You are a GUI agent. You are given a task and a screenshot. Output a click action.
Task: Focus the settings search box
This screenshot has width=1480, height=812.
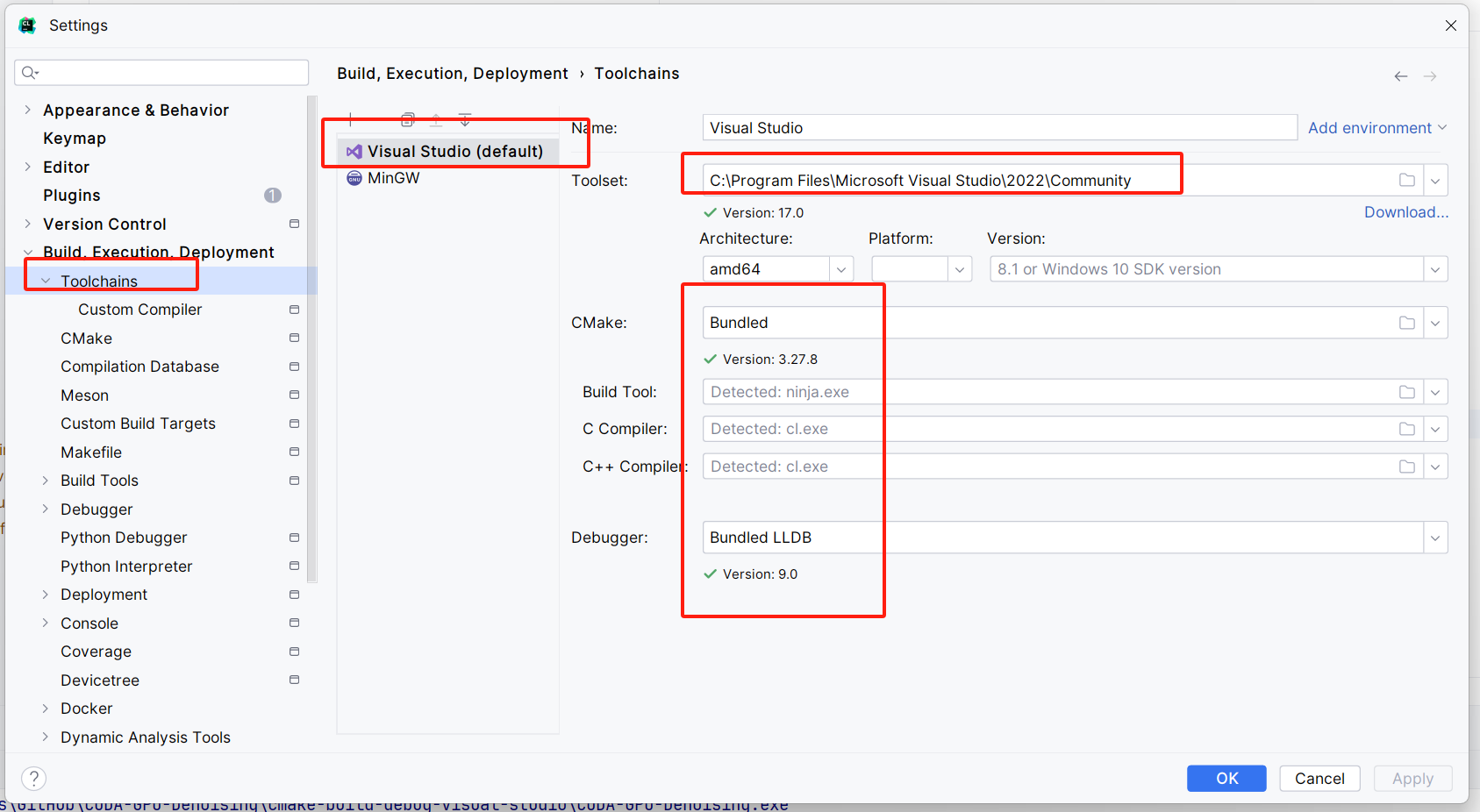point(161,73)
